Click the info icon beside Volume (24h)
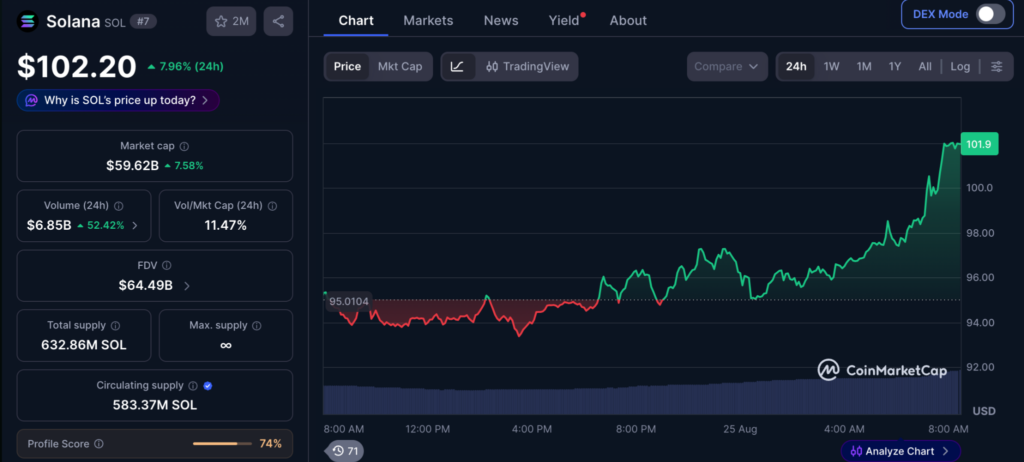This screenshot has width=1024, height=462. point(119,206)
